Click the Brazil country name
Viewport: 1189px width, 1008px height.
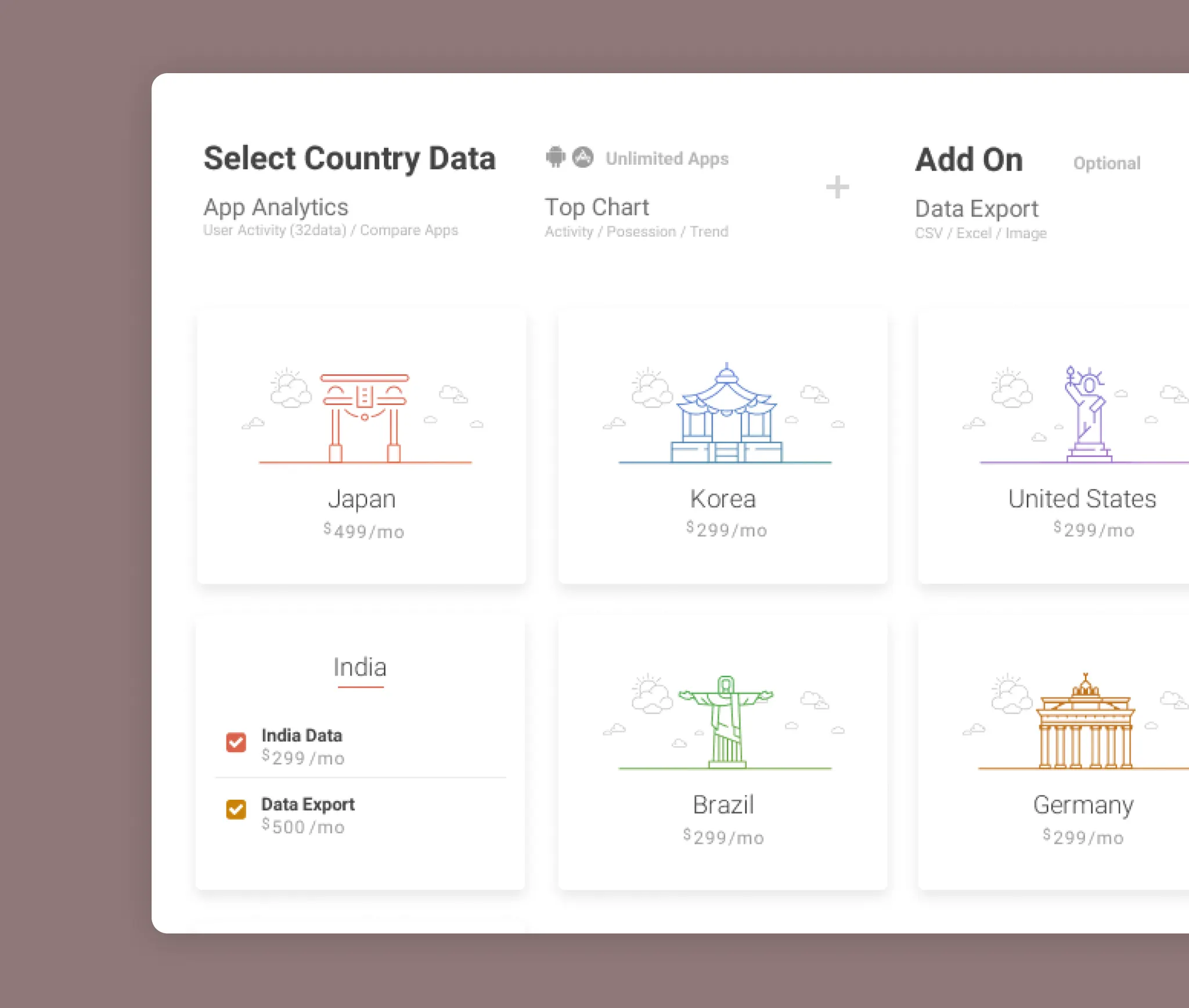point(723,805)
